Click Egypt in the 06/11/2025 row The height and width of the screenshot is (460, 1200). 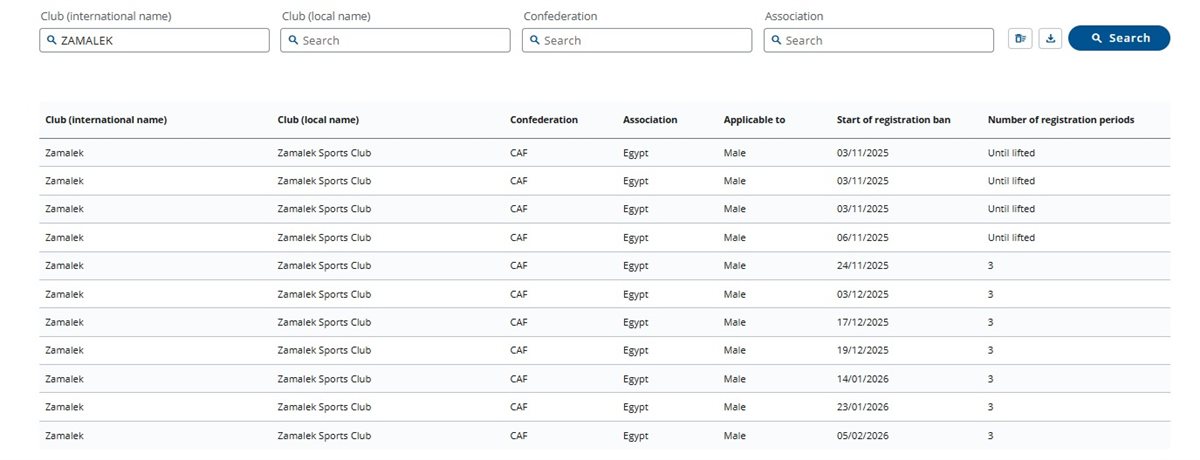coord(636,238)
